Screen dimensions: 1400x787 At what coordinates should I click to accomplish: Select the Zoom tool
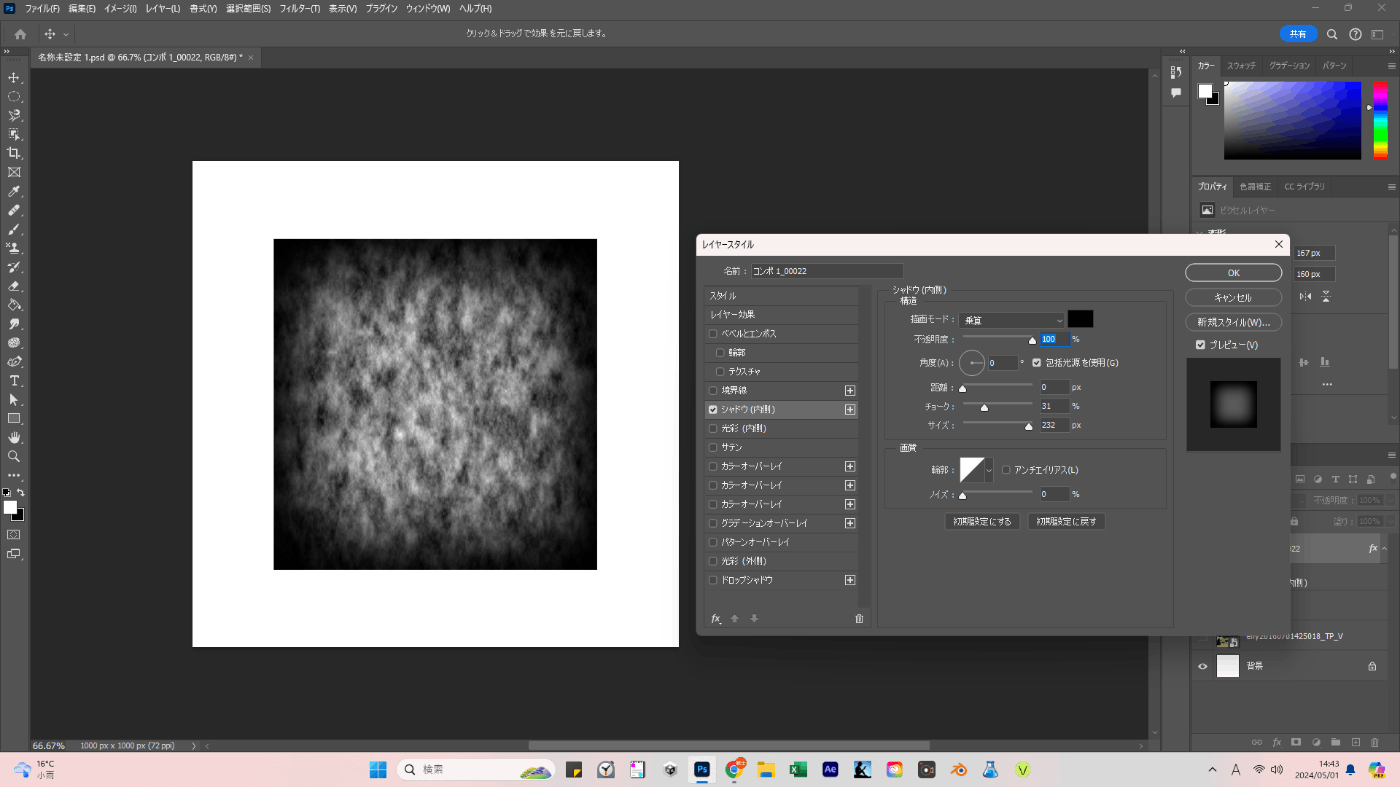coord(14,457)
